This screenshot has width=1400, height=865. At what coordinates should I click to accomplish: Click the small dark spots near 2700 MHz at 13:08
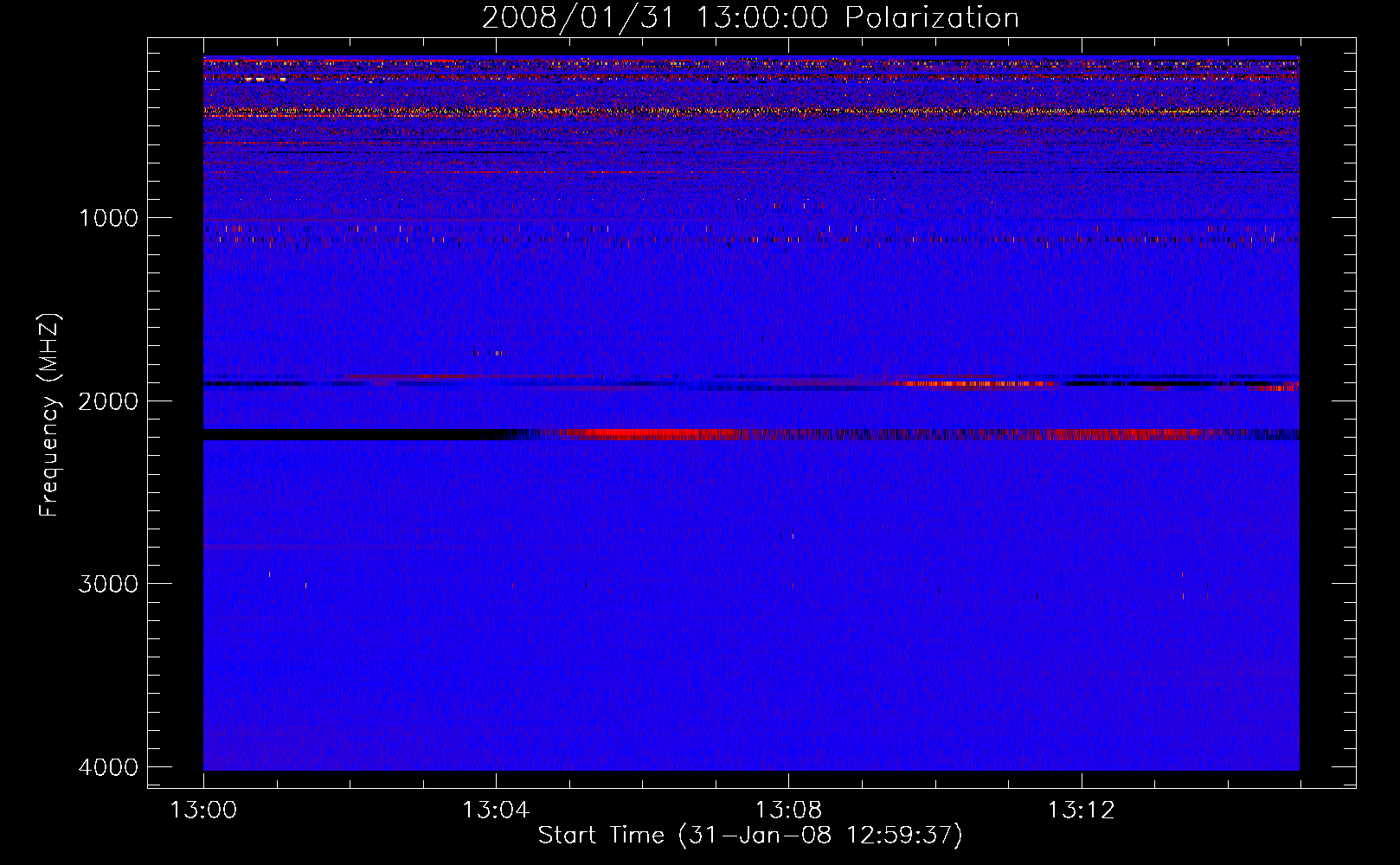[787, 534]
